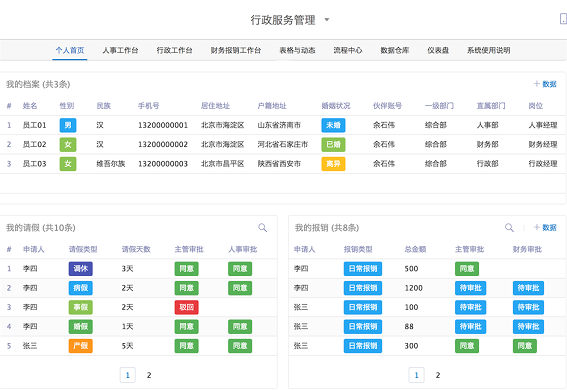Go to 流程中心 tab

[x=348, y=50]
